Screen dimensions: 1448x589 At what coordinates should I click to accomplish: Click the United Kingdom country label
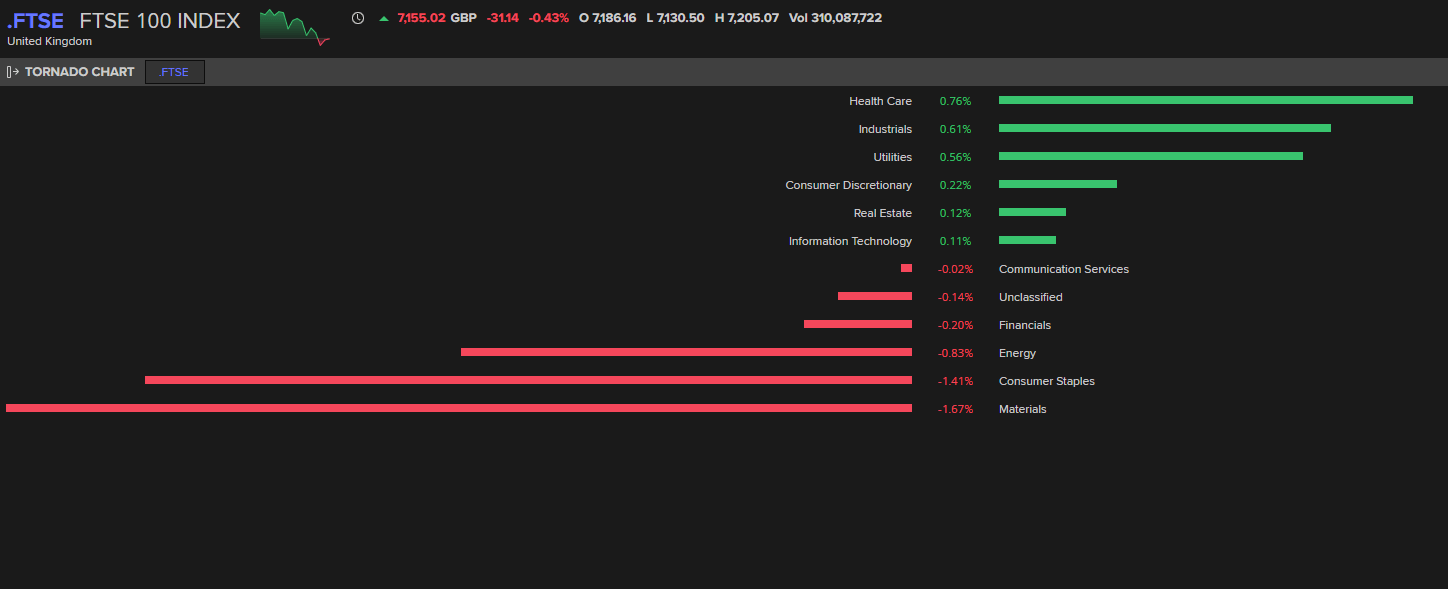tap(50, 42)
